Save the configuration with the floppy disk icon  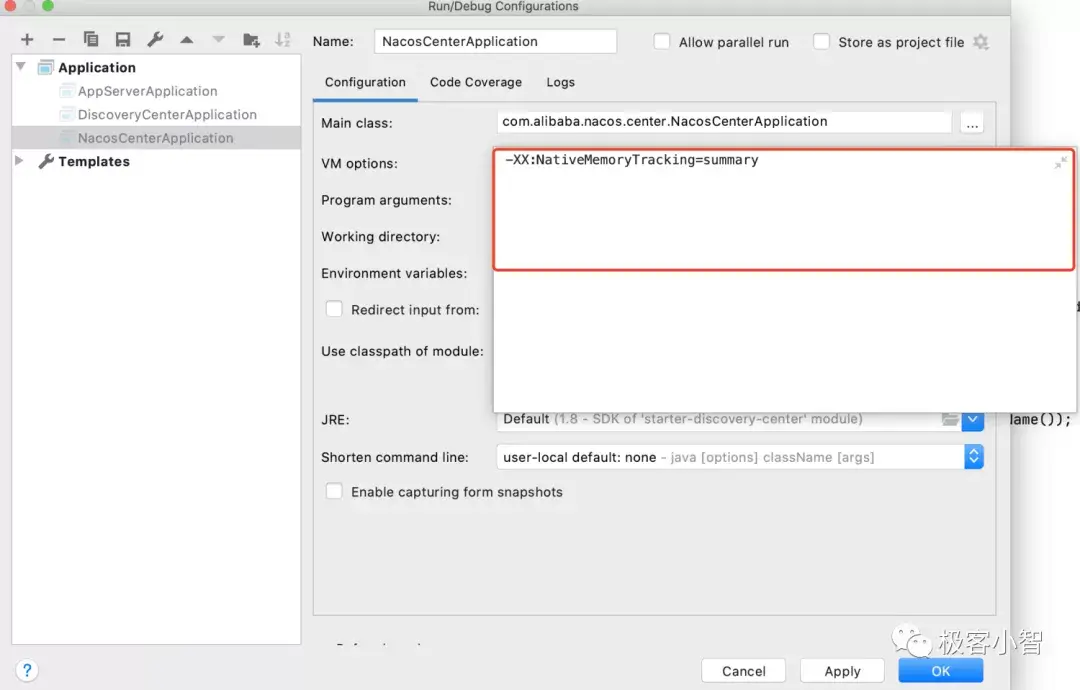pos(123,39)
